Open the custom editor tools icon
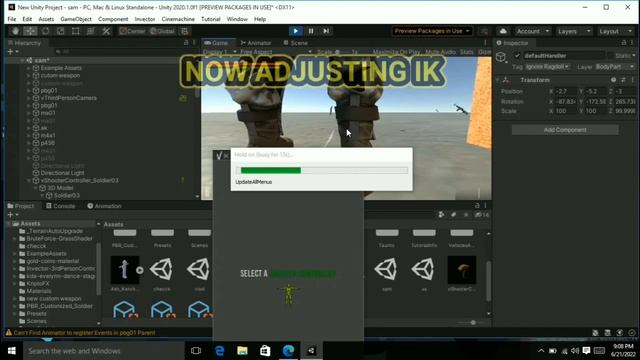Viewport: 640px width, 360px height. point(106,31)
